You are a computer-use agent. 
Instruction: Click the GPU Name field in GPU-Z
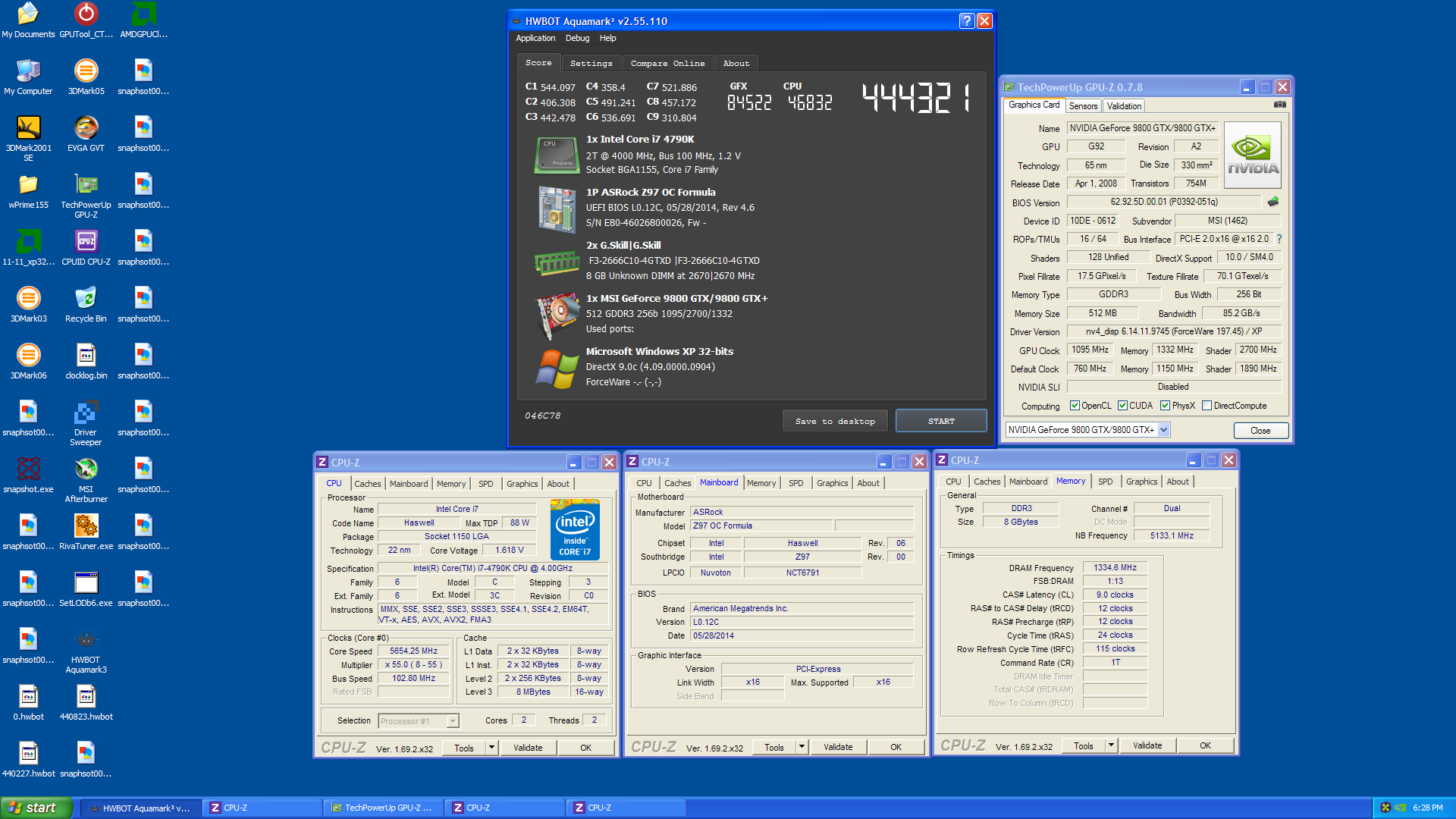[x=1142, y=128]
